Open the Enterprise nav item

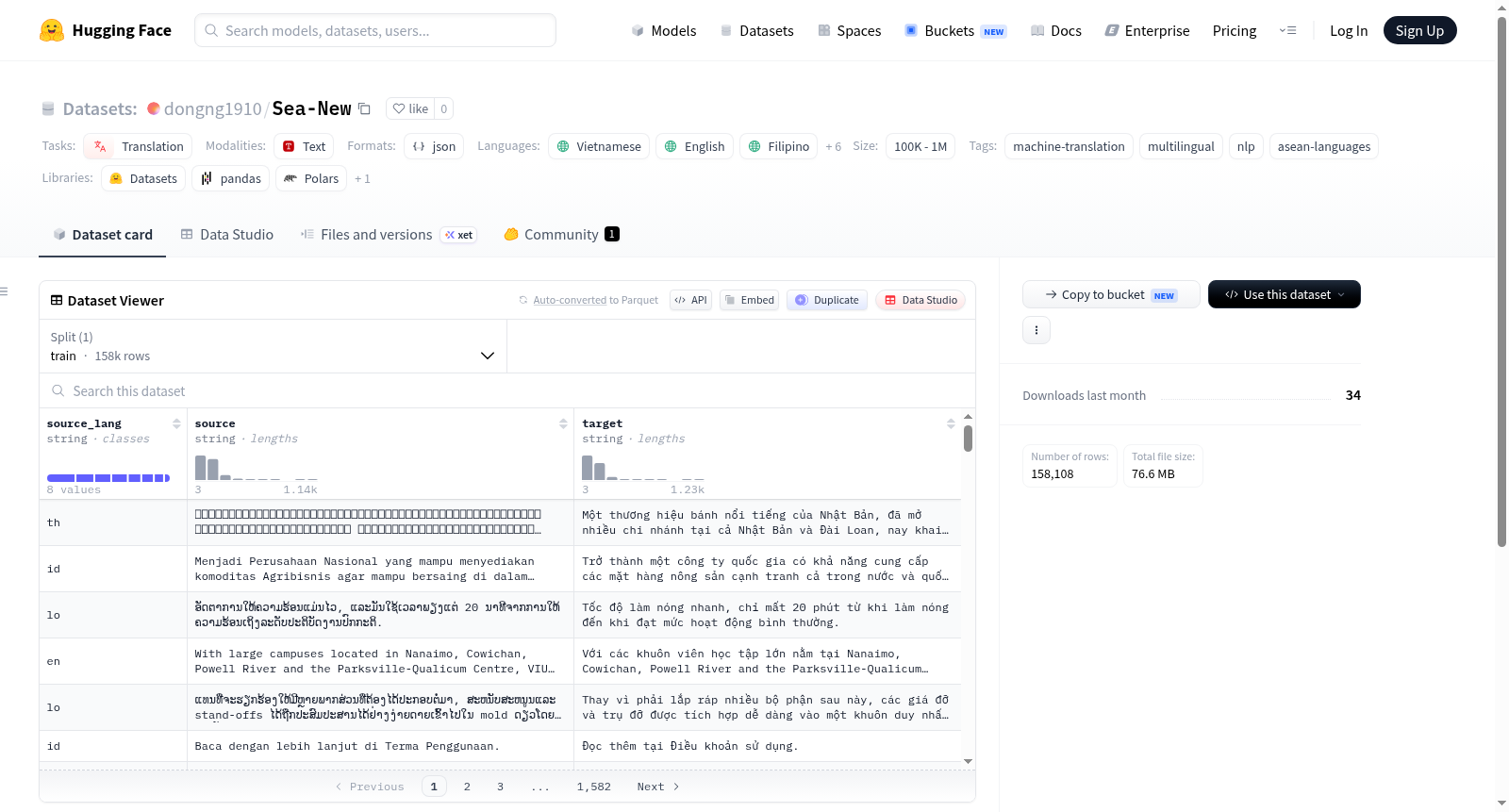point(1147,31)
